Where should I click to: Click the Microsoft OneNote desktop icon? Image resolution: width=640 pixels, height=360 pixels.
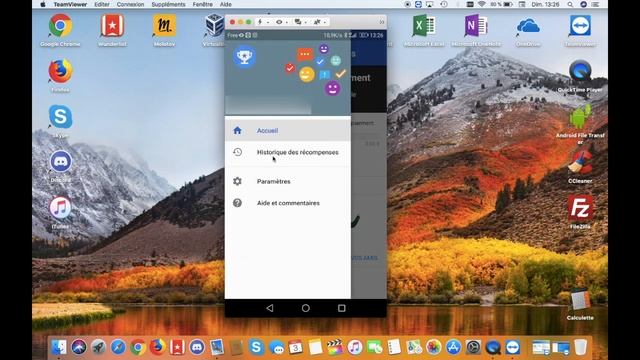(476, 26)
